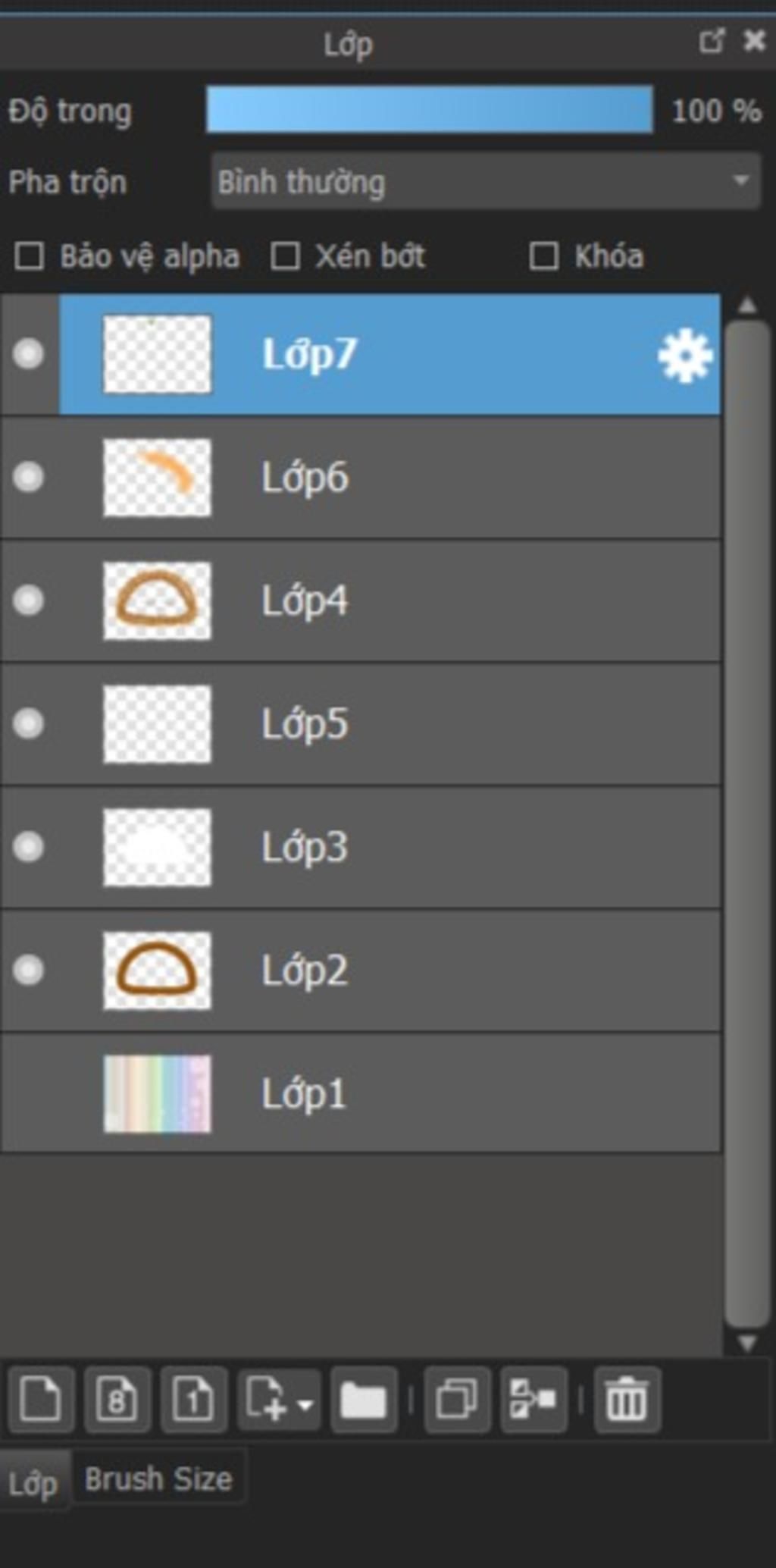This screenshot has width=776, height=1568.
Task: Add a new 1-bit layer
Action: coord(193,1399)
